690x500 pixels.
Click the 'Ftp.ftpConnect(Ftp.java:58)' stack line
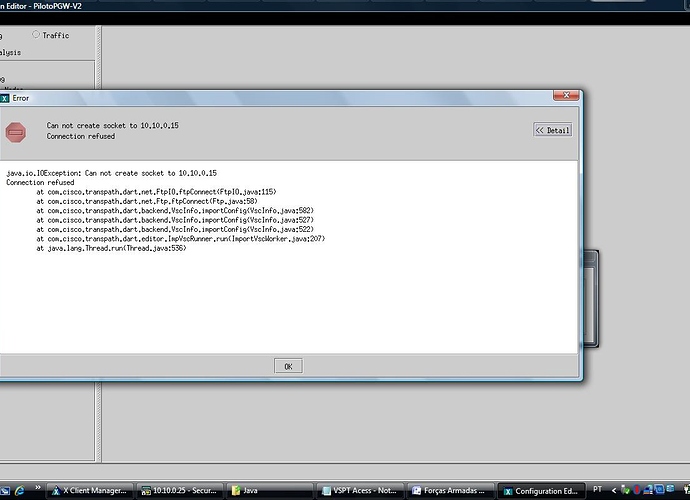coord(147,201)
